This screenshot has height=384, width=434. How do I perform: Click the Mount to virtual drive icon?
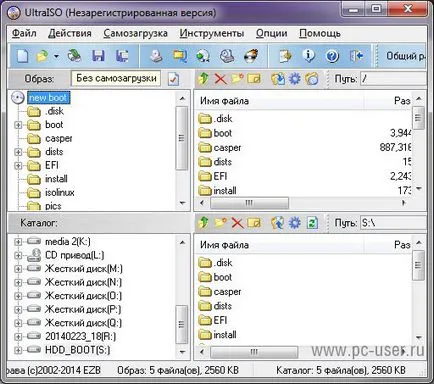[227, 56]
